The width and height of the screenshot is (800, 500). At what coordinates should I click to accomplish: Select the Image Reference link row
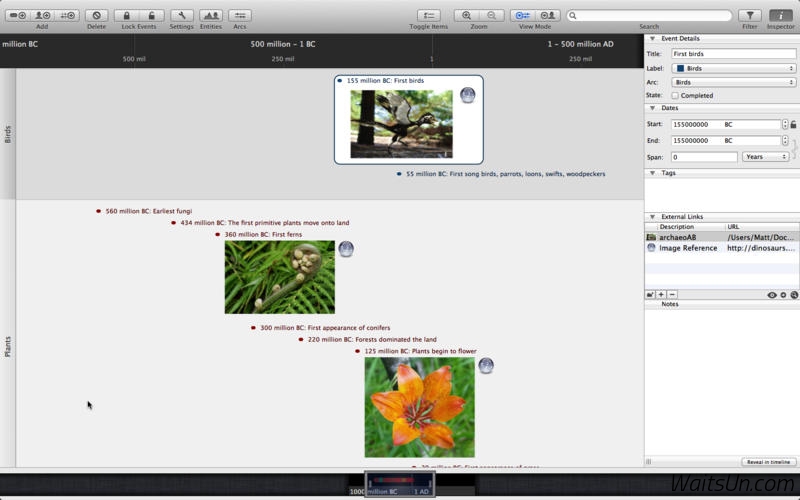tap(722, 248)
